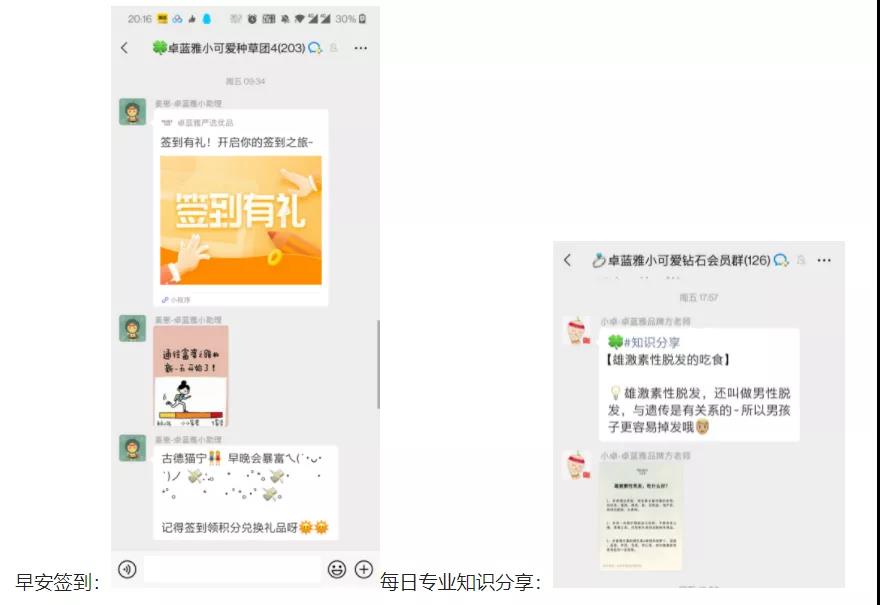Image resolution: width=880 pixels, height=605 pixels.
Task: Tap 小卓 avatar beside the document image message
Action: 576,465
